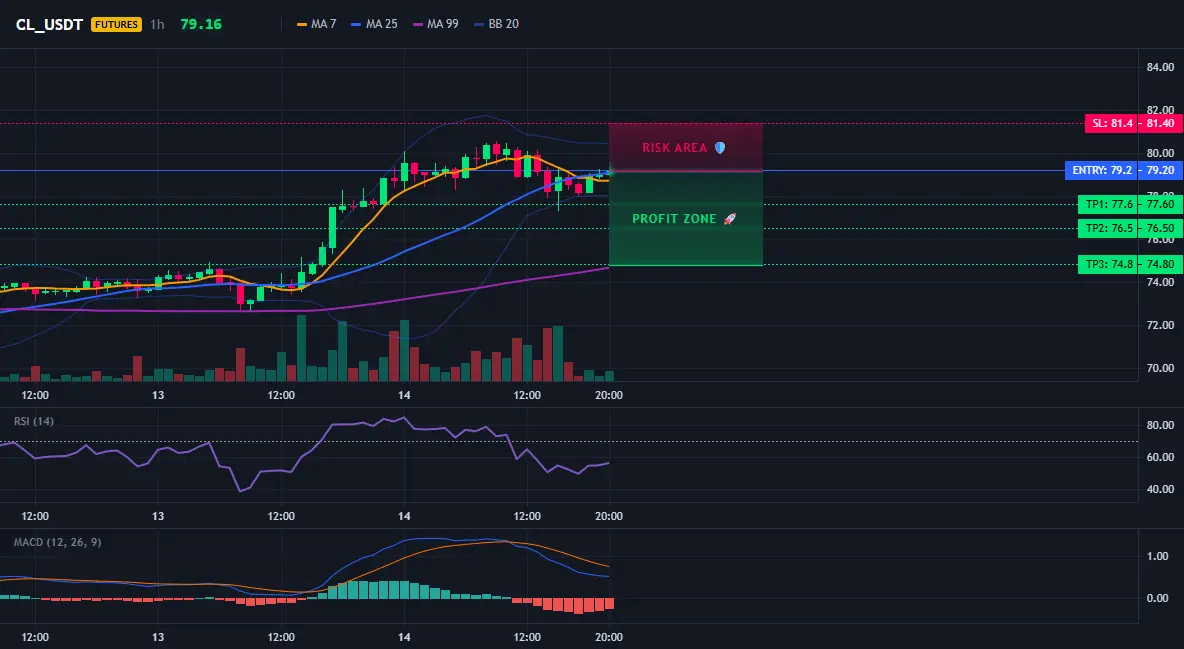Viewport: 1184px width, 649px height.
Task: Click the CL_USDT symbol name
Action: [x=49, y=24]
